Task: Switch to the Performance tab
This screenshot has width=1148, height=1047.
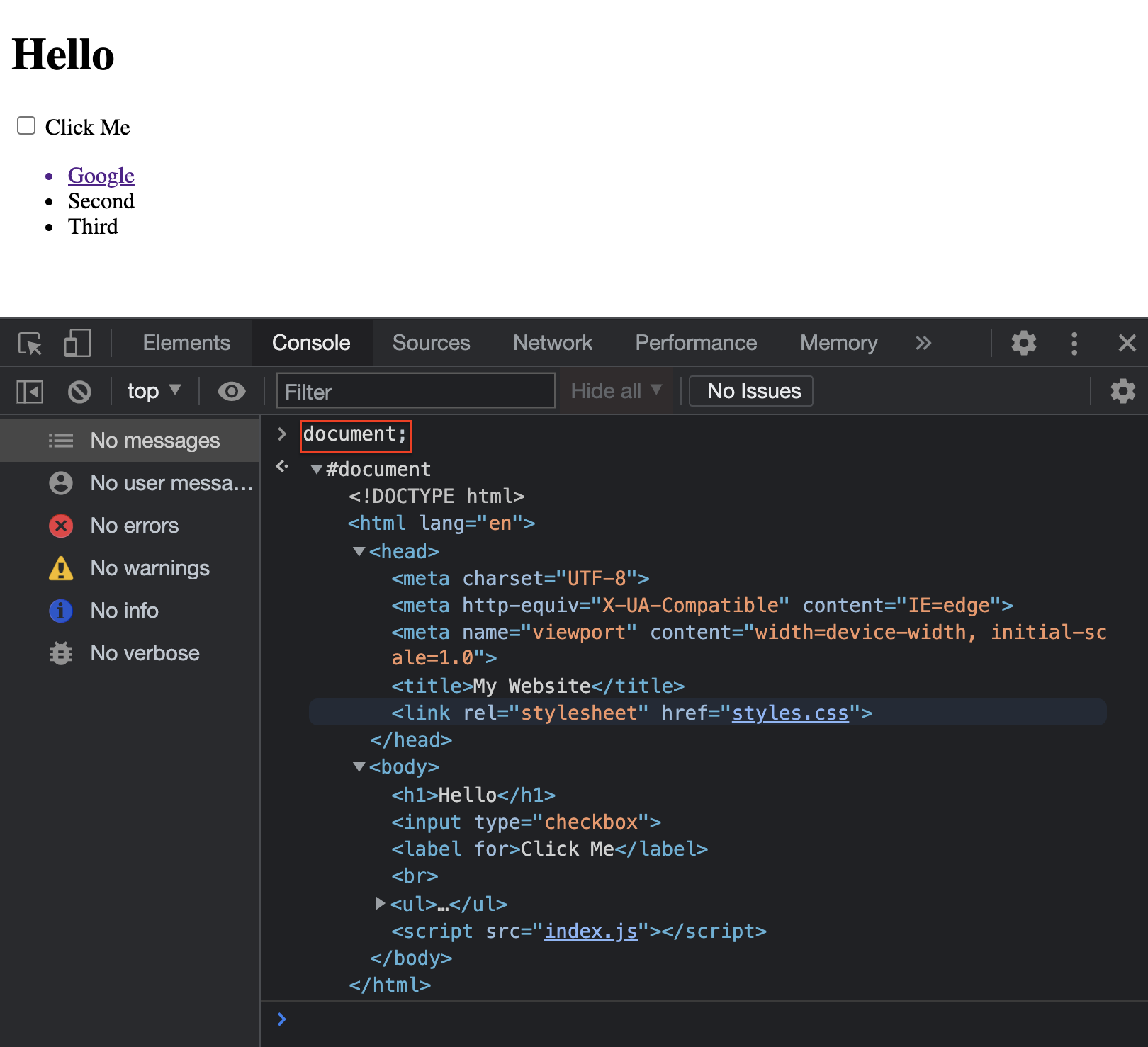Action: (x=696, y=343)
